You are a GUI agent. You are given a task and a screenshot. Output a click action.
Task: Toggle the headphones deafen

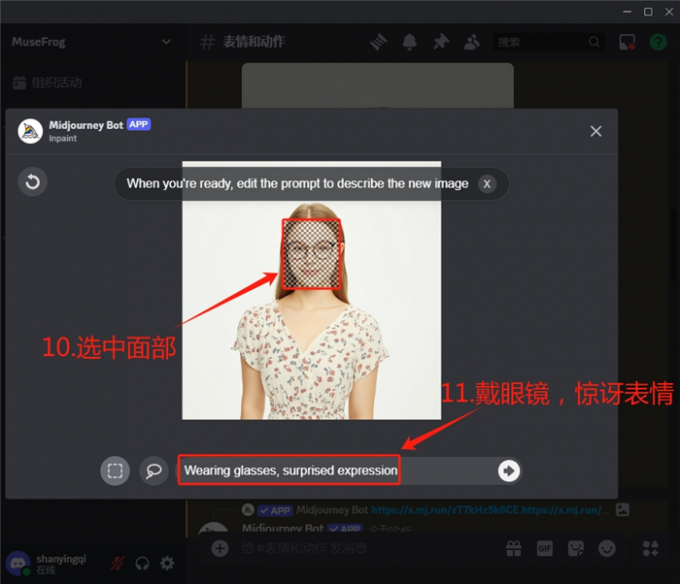pos(142,563)
